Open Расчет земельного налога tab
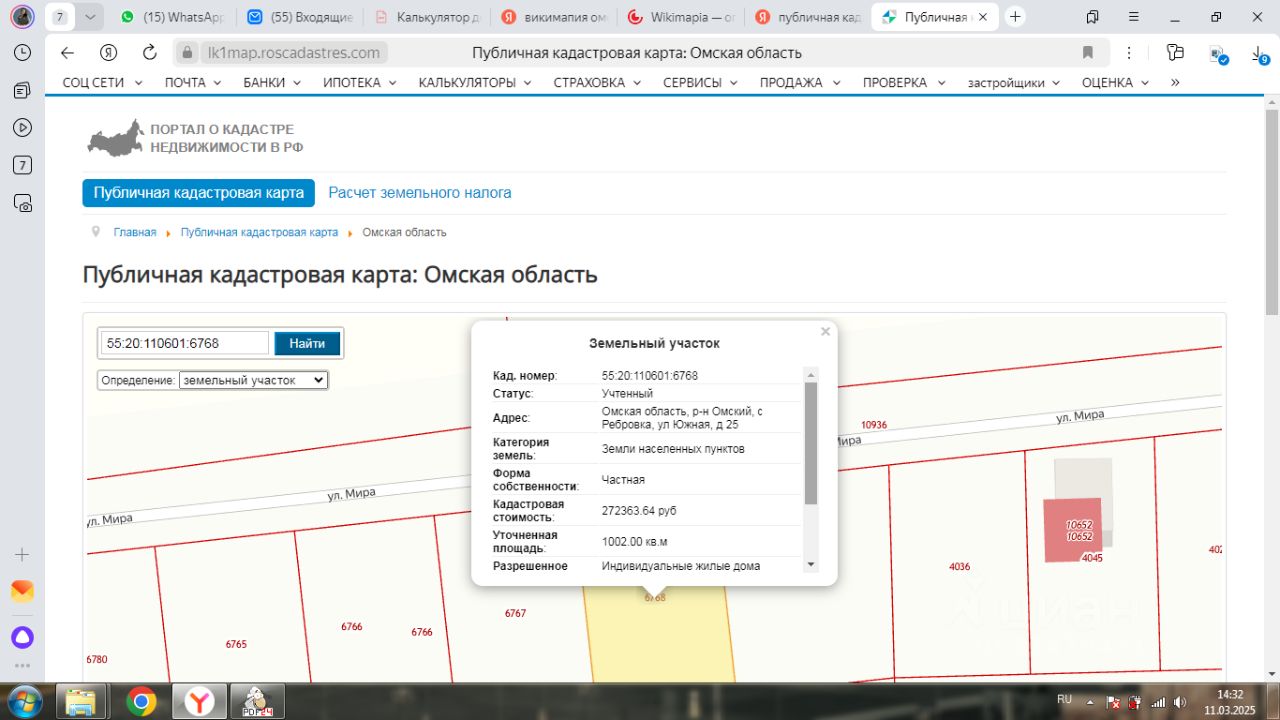 point(420,193)
